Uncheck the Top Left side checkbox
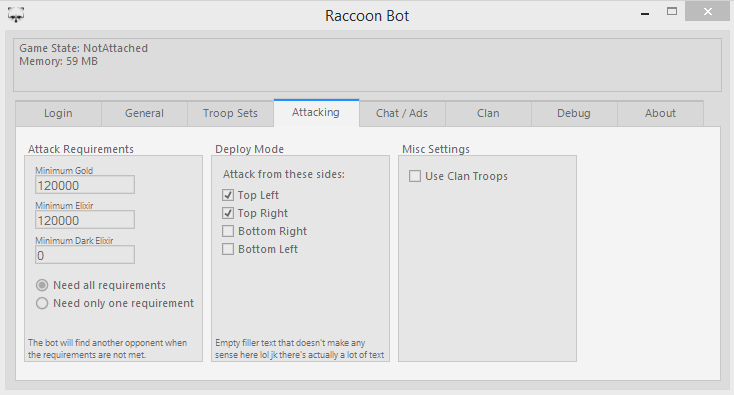Image resolution: width=734 pixels, height=395 pixels. pyautogui.click(x=228, y=195)
